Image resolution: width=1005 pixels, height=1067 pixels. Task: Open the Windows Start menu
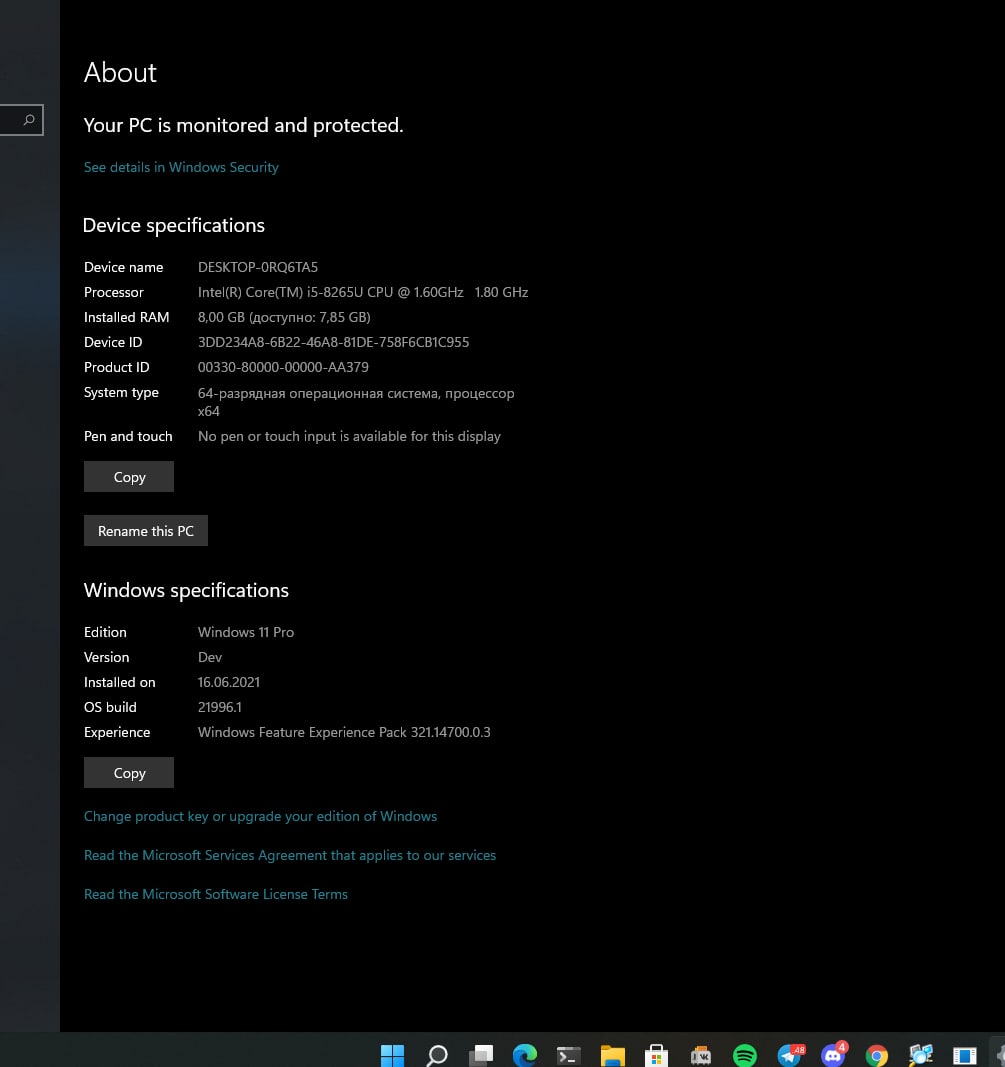click(x=392, y=1055)
